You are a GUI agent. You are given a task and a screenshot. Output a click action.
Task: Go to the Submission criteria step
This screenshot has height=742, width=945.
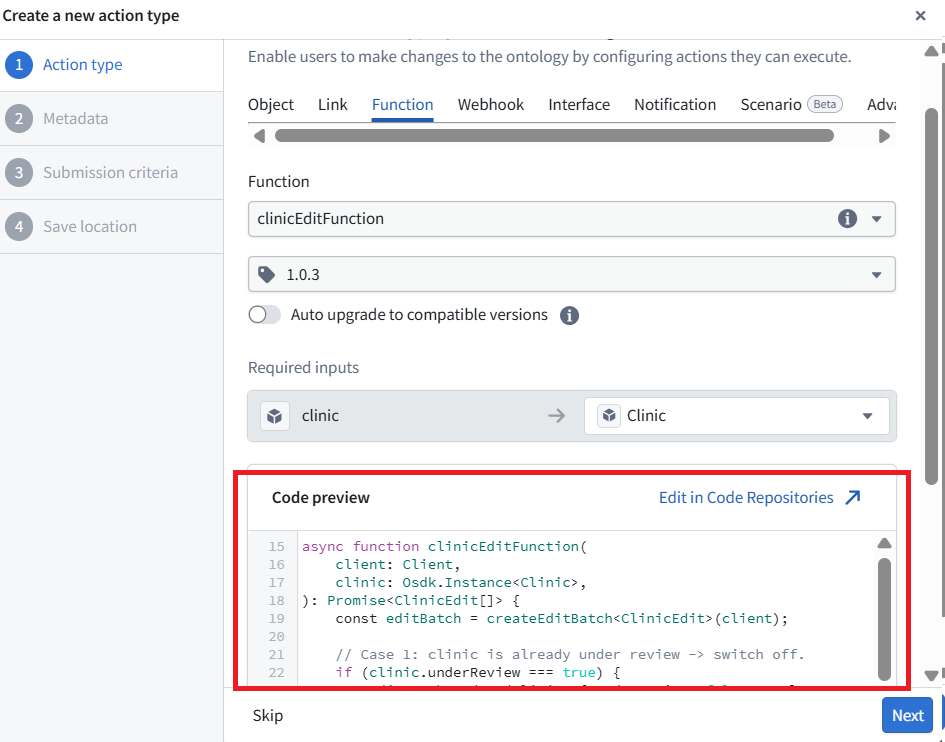pyautogui.click(x=110, y=173)
